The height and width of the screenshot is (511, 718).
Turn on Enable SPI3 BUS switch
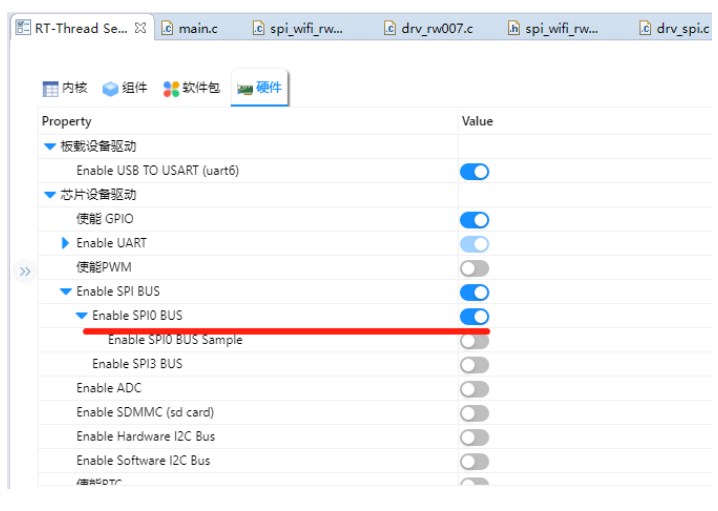pos(474,365)
